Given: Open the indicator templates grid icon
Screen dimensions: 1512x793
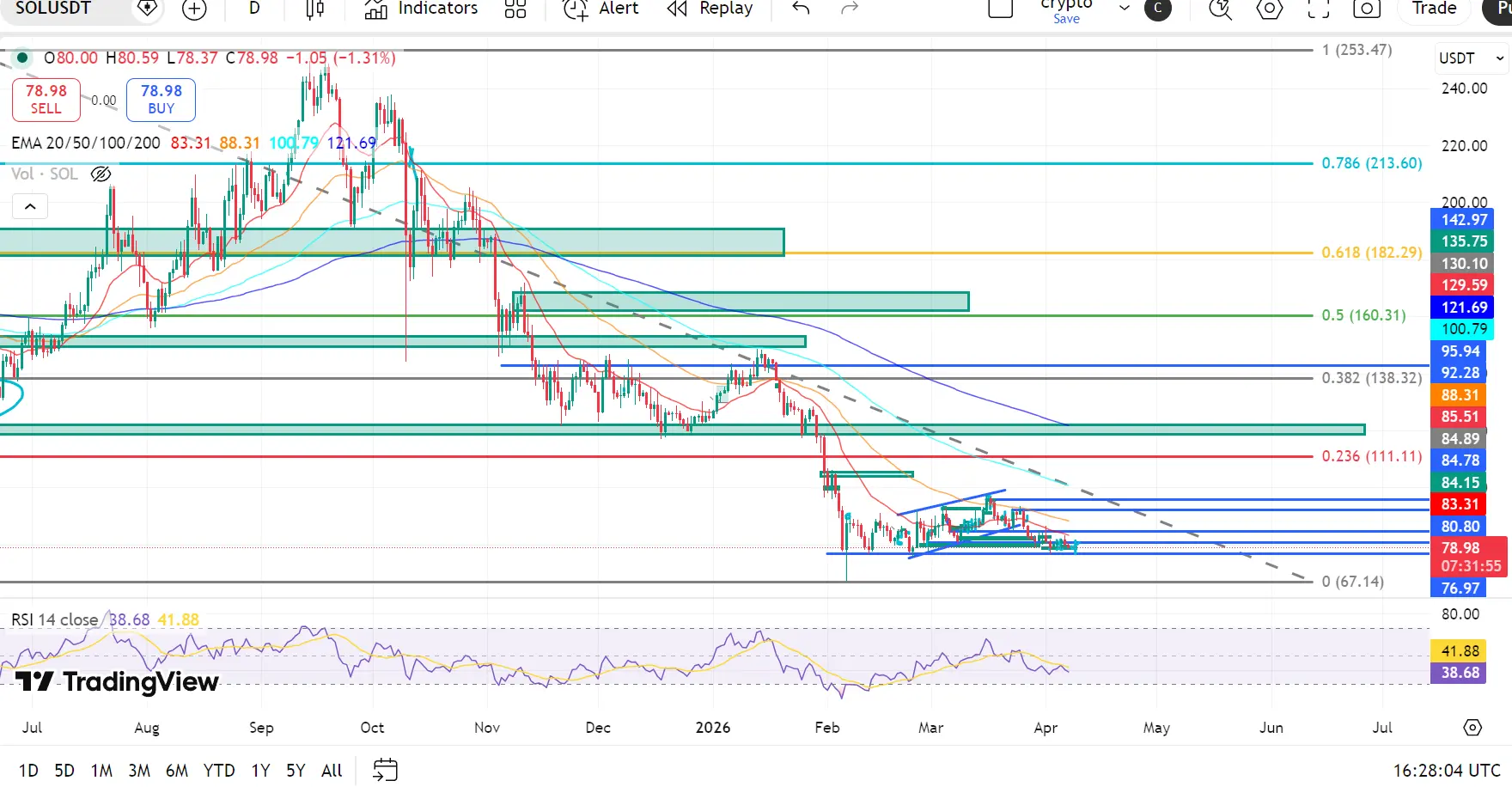Looking at the screenshot, I should [x=515, y=9].
